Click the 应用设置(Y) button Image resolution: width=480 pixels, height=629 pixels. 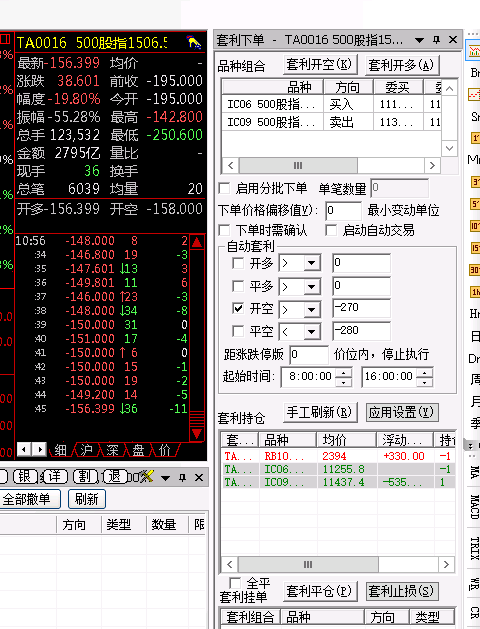[x=402, y=412]
